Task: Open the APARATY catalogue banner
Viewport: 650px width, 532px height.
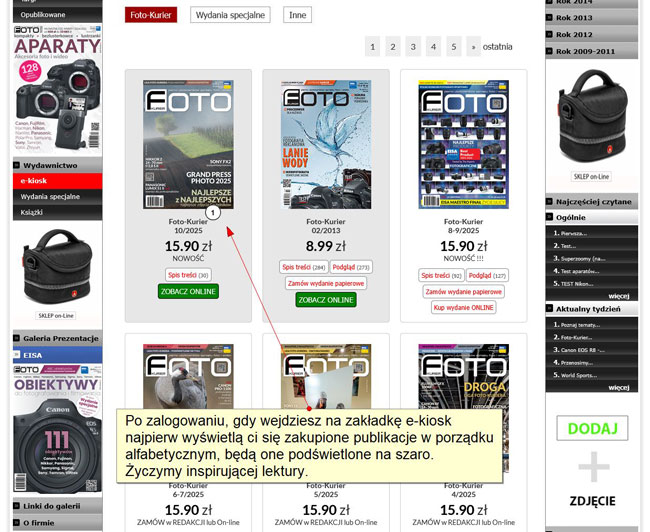Action: [56, 88]
